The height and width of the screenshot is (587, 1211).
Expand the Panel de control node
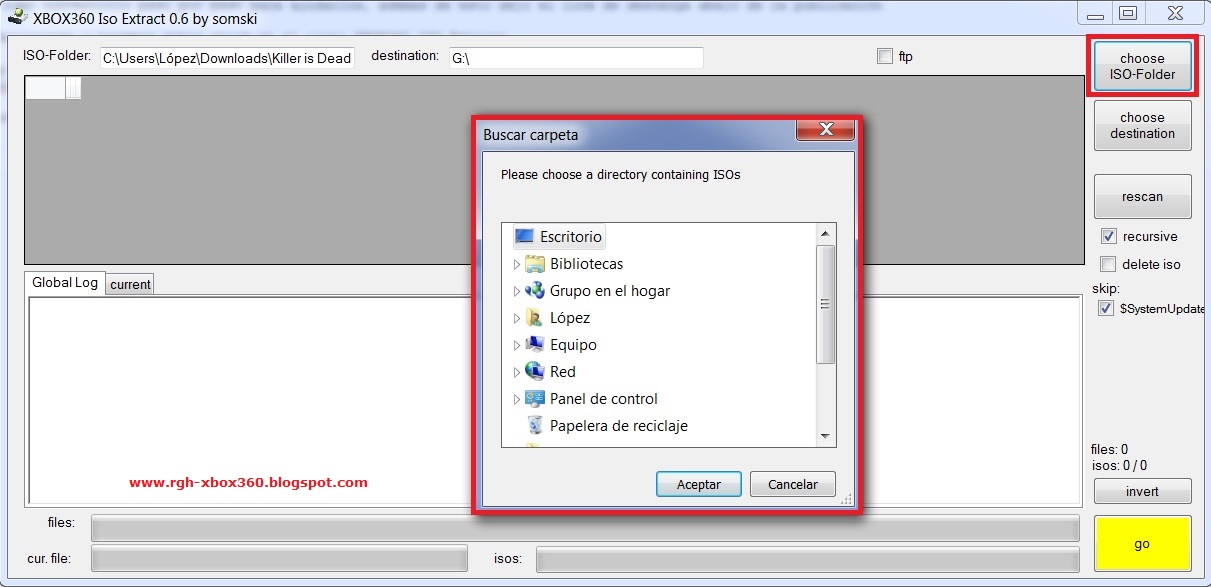tap(517, 399)
